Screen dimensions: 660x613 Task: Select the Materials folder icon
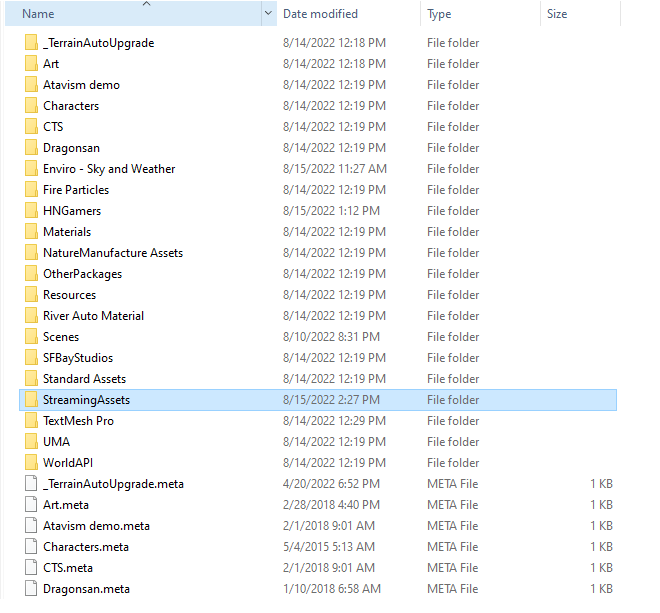coord(31,232)
